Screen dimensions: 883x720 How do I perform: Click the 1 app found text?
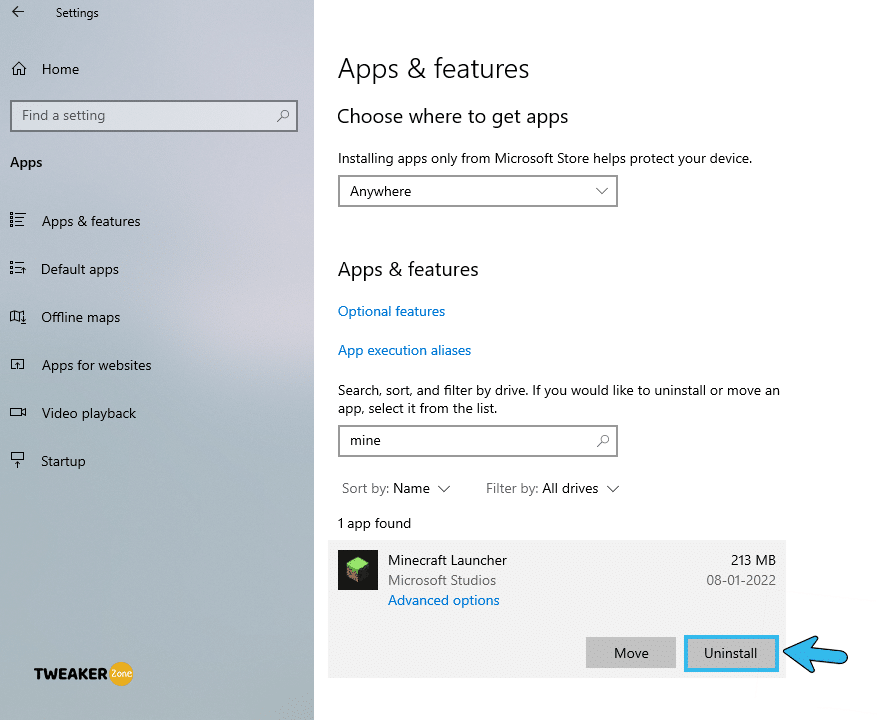[x=374, y=524]
